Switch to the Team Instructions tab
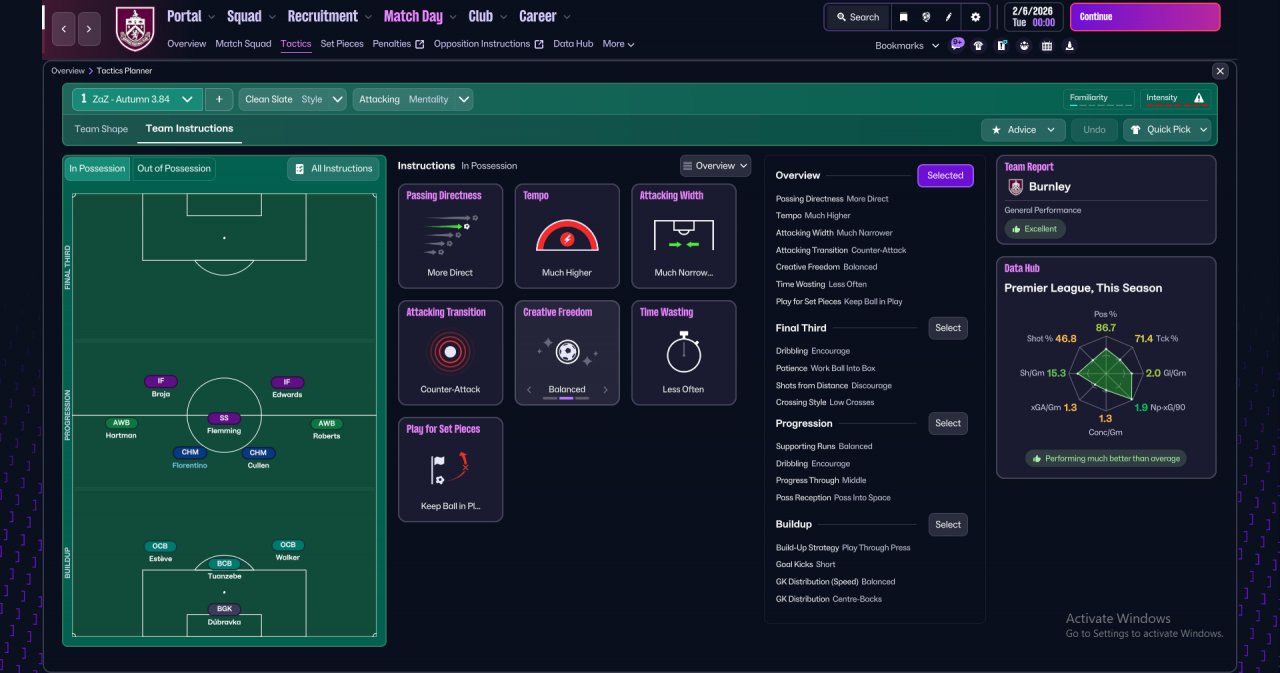 coord(189,129)
